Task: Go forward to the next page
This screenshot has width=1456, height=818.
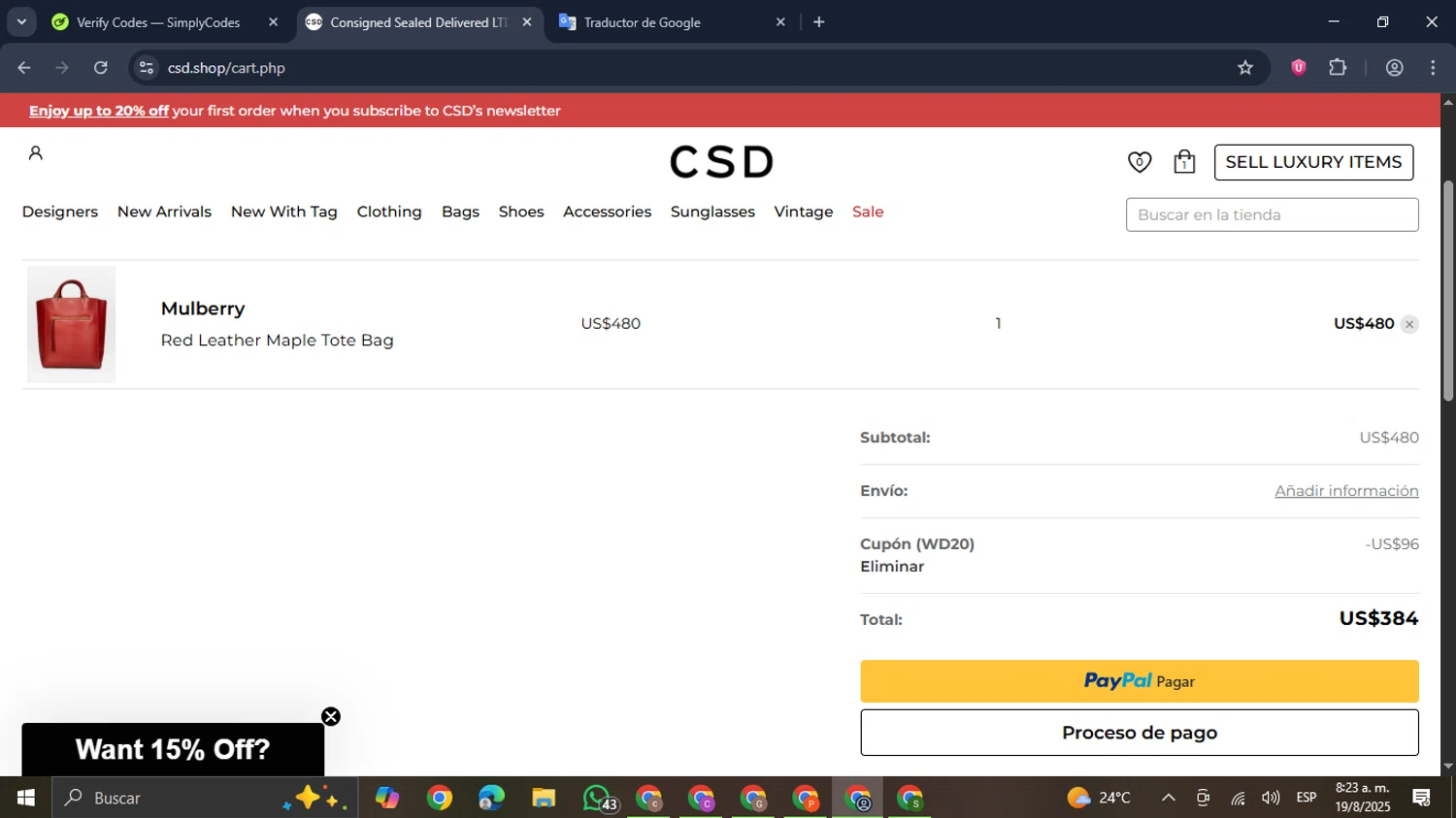Action: (x=62, y=68)
